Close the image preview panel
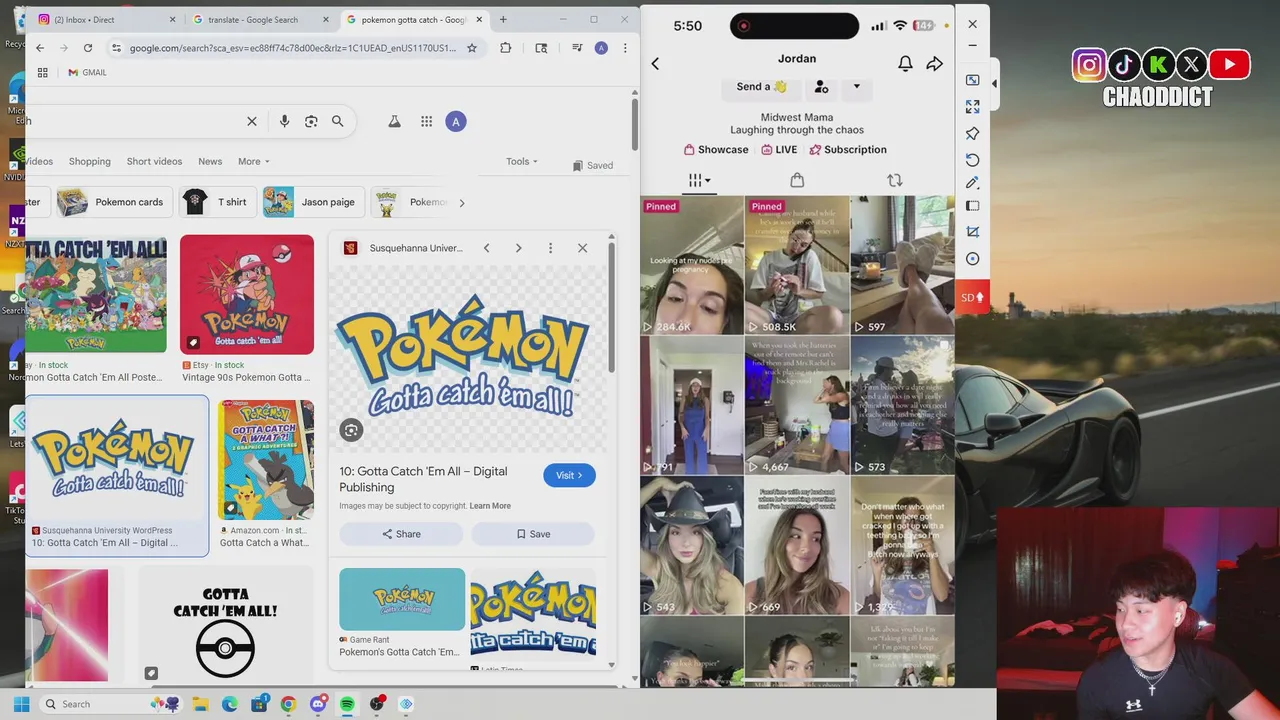 point(582,248)
